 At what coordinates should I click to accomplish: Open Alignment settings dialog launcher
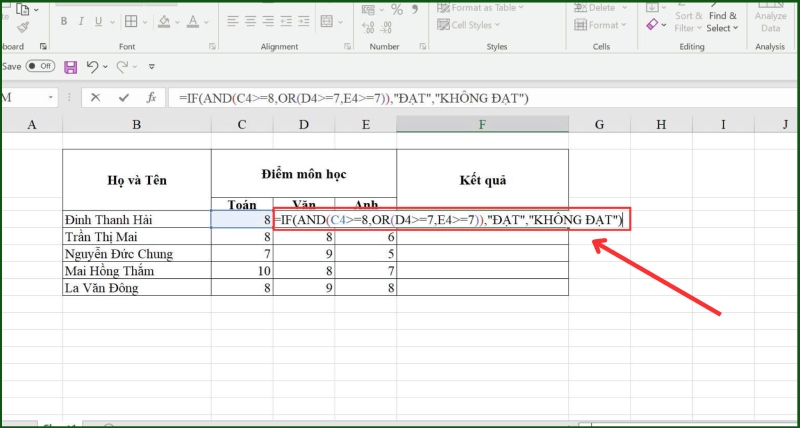tap(347, 46)
